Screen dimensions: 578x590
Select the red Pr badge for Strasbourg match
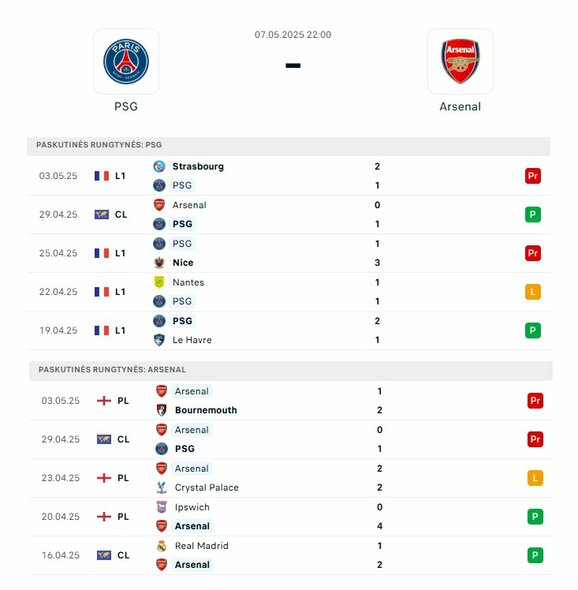(533, 176)
